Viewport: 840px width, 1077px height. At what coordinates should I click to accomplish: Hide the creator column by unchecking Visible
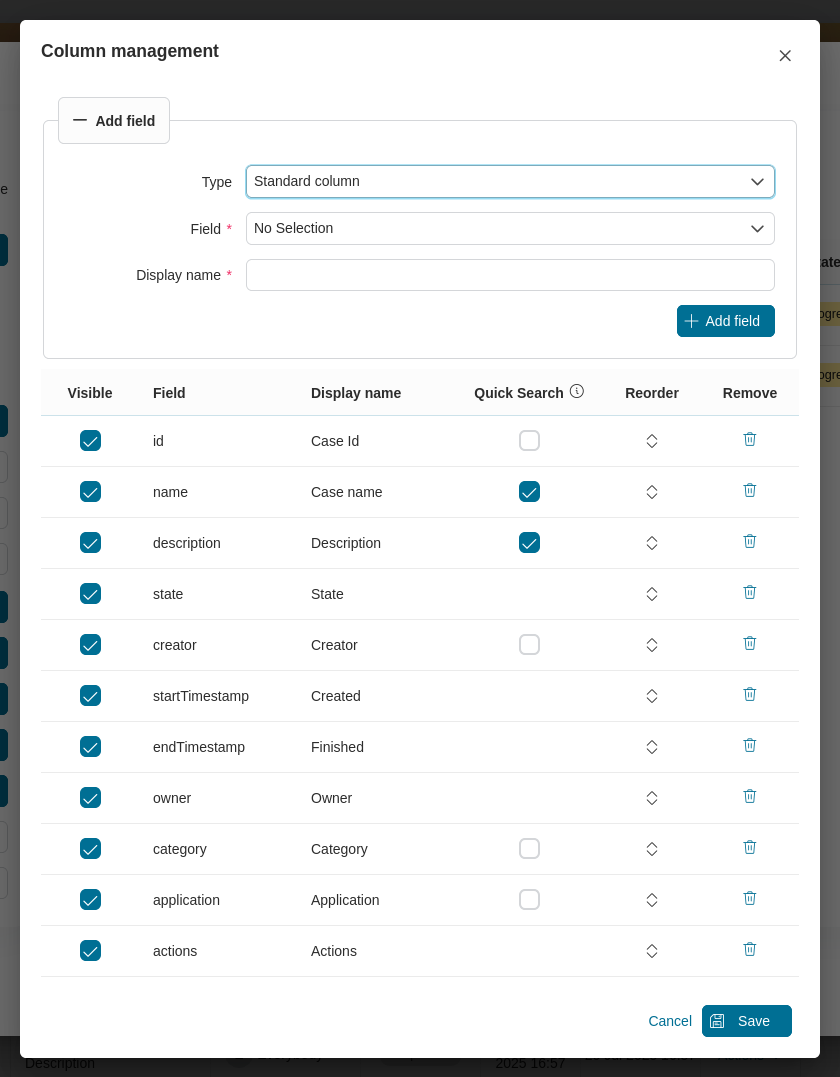90,644
